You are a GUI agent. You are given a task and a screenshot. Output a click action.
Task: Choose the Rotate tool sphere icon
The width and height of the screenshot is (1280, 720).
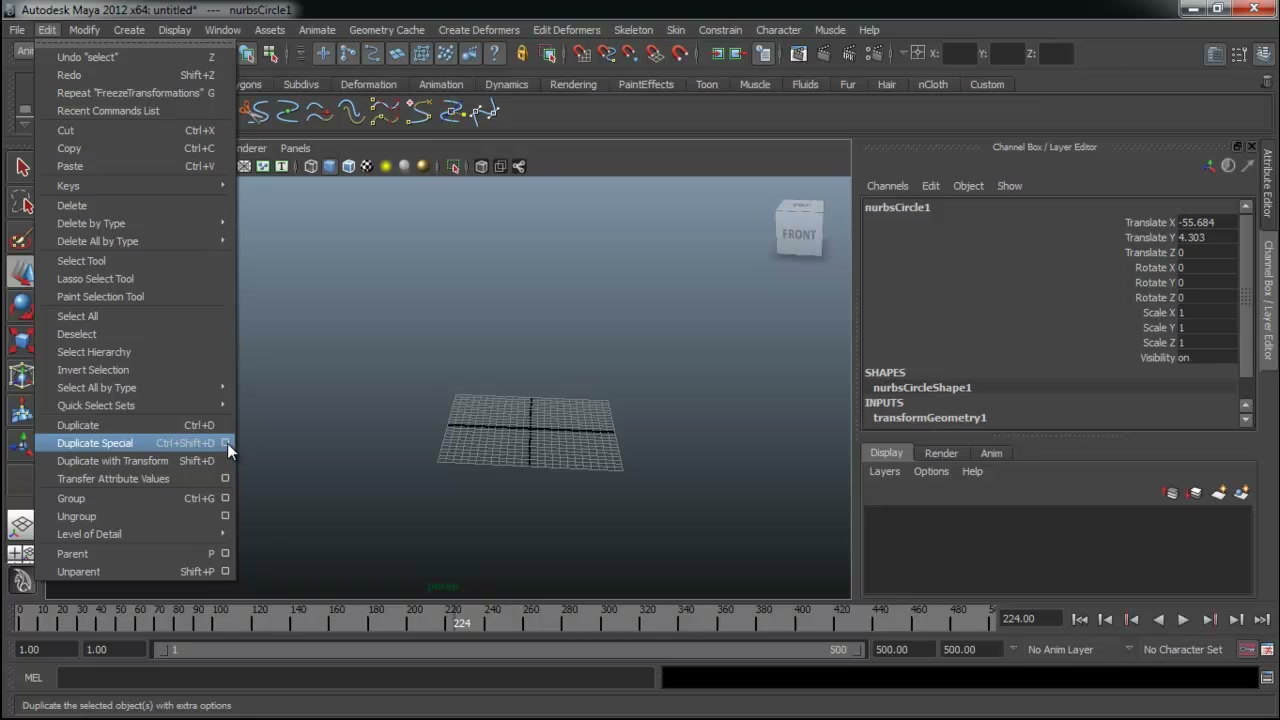click(x=22, y=306)
